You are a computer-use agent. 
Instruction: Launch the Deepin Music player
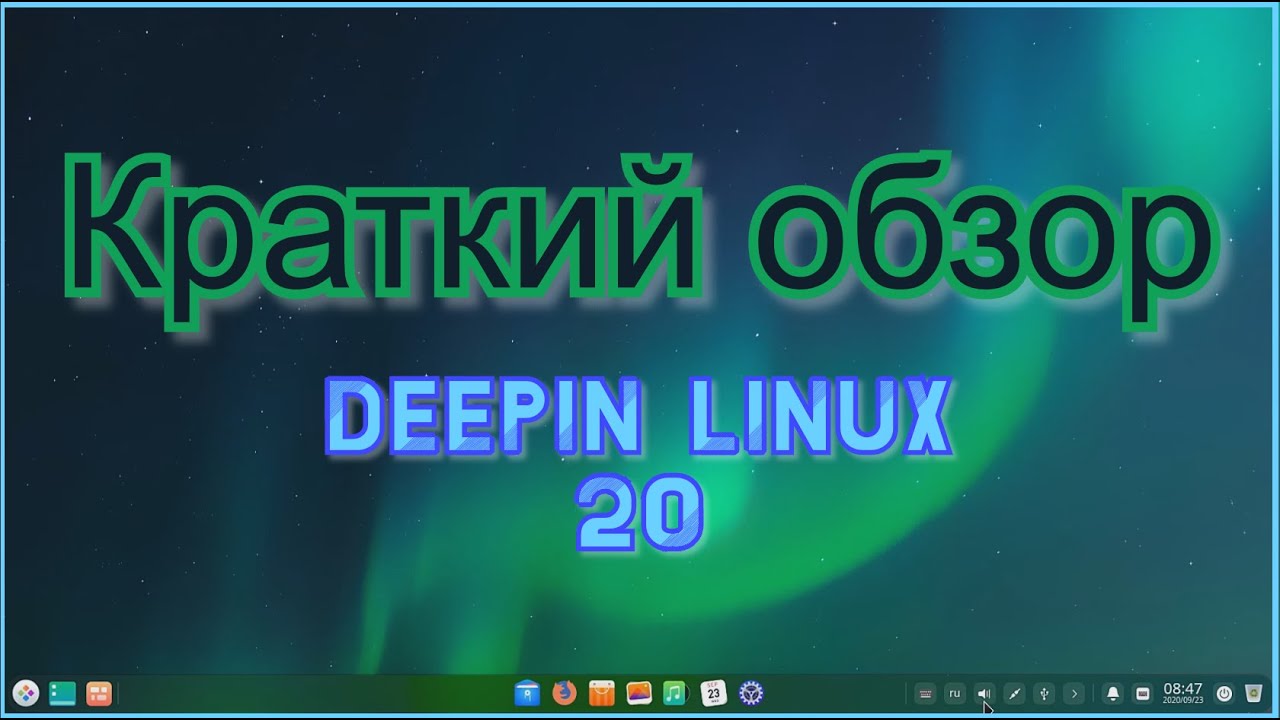(676, 692)
